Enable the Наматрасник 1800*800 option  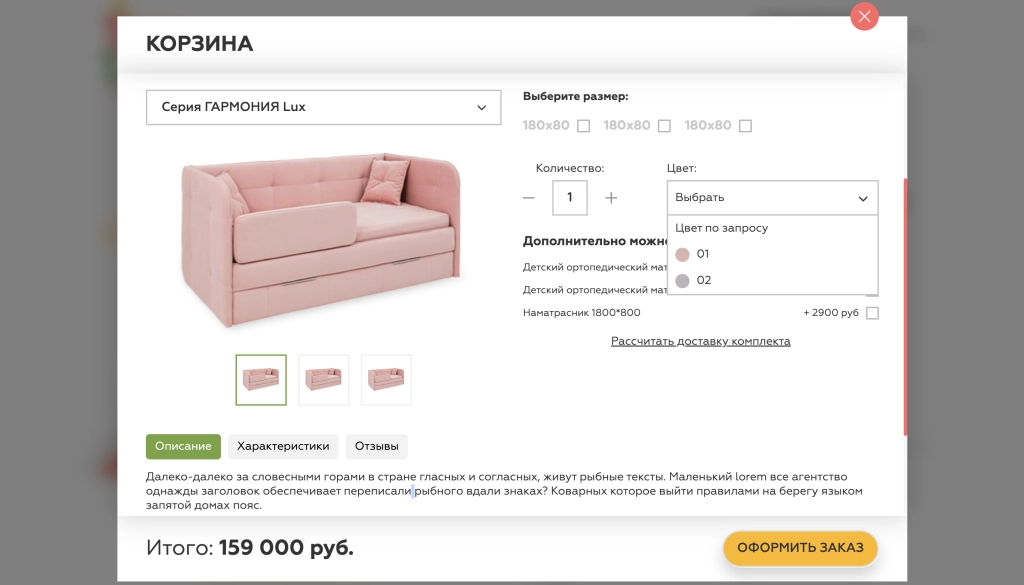pos(872,312)
